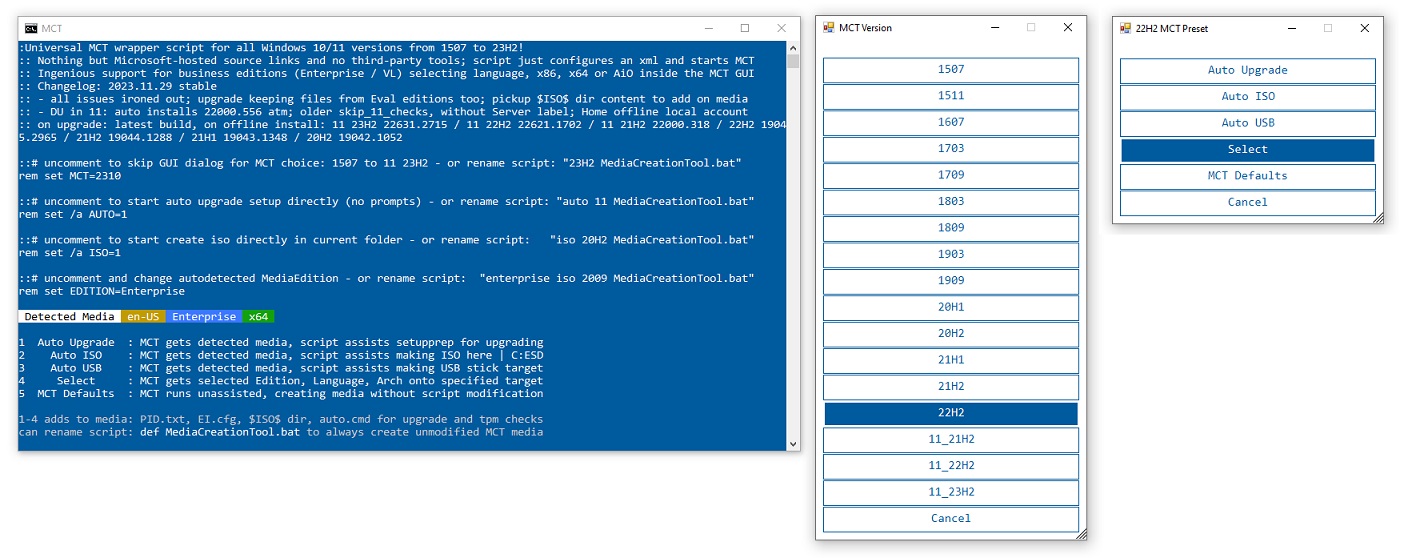Screen dimensions: 1408x558
Task: Pick version 1703 from the list
Action: tap(951, 149)
